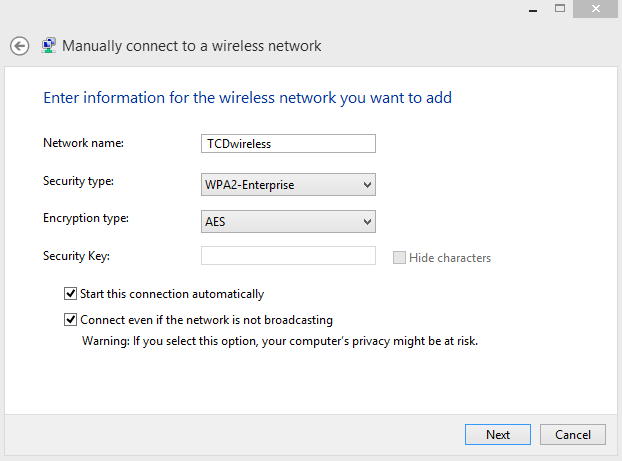Click the Security type dropdown arrow

click(x=367, y=185)
